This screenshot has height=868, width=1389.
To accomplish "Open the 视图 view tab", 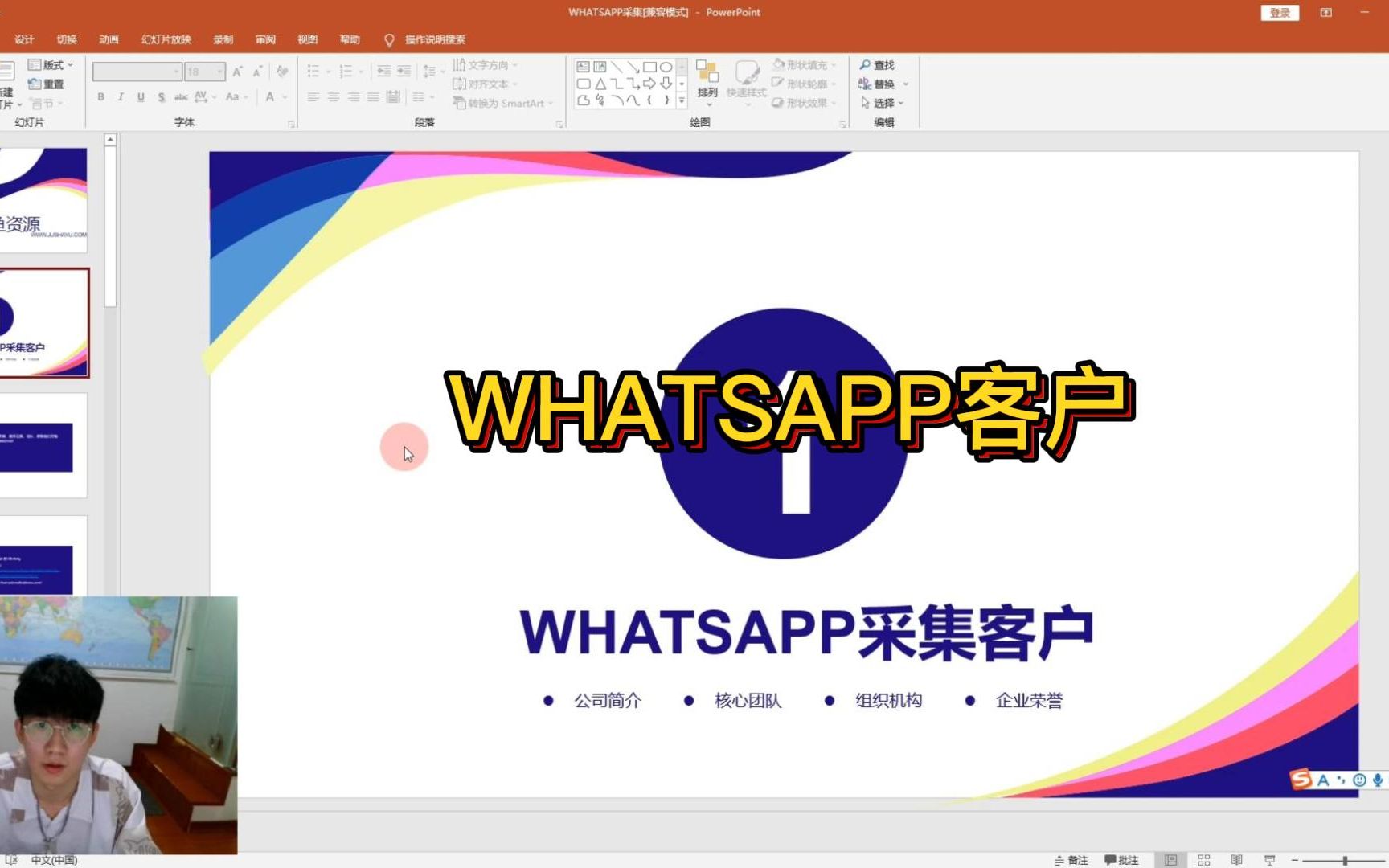I will [x=307, y=39].
